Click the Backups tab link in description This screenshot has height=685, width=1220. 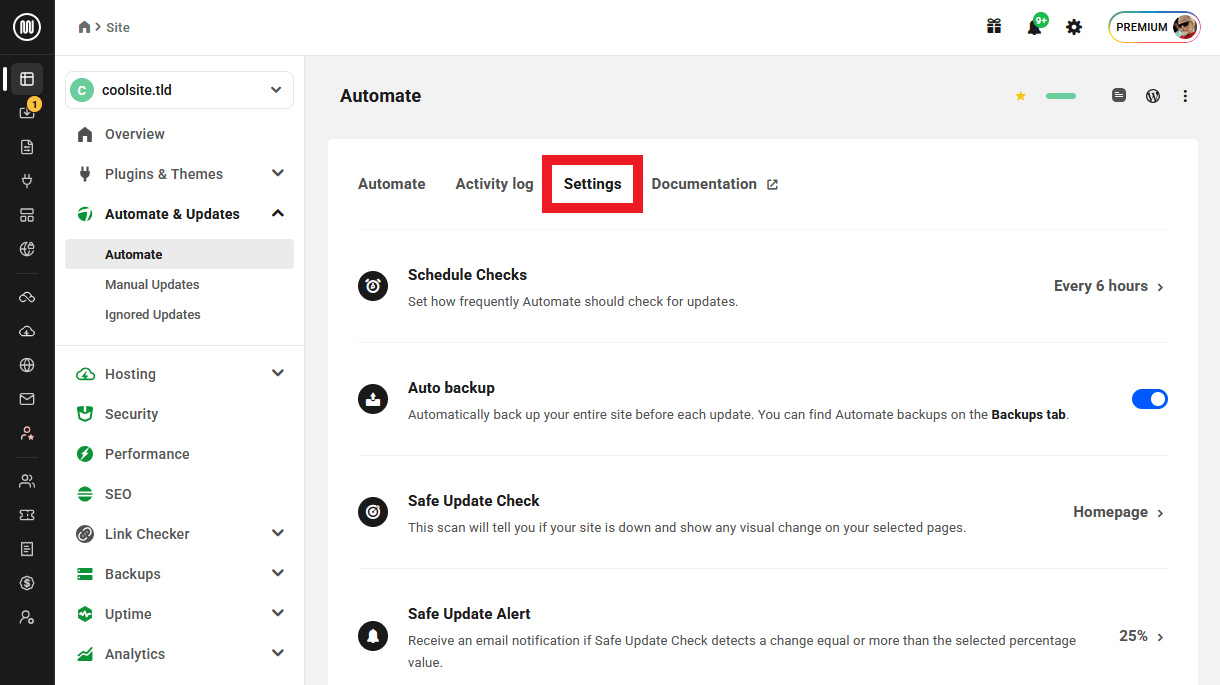pos(1028,414)
